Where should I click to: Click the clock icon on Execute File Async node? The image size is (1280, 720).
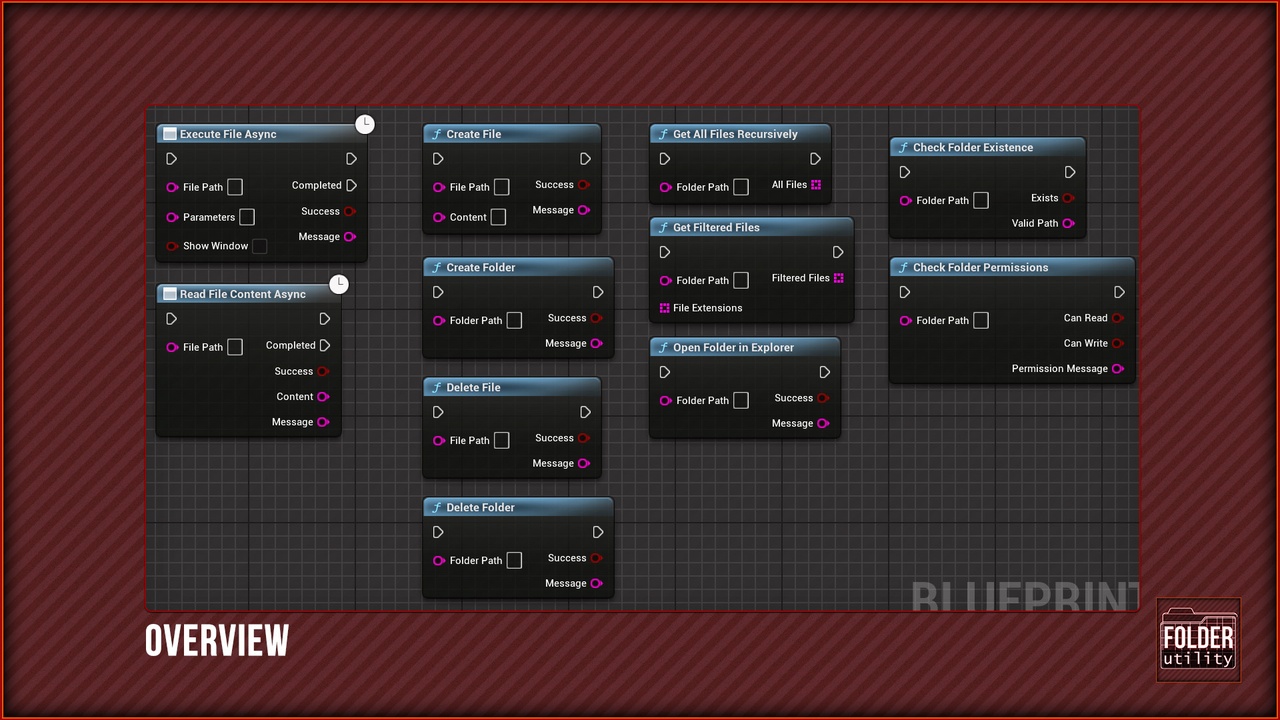tap(365, 124)
